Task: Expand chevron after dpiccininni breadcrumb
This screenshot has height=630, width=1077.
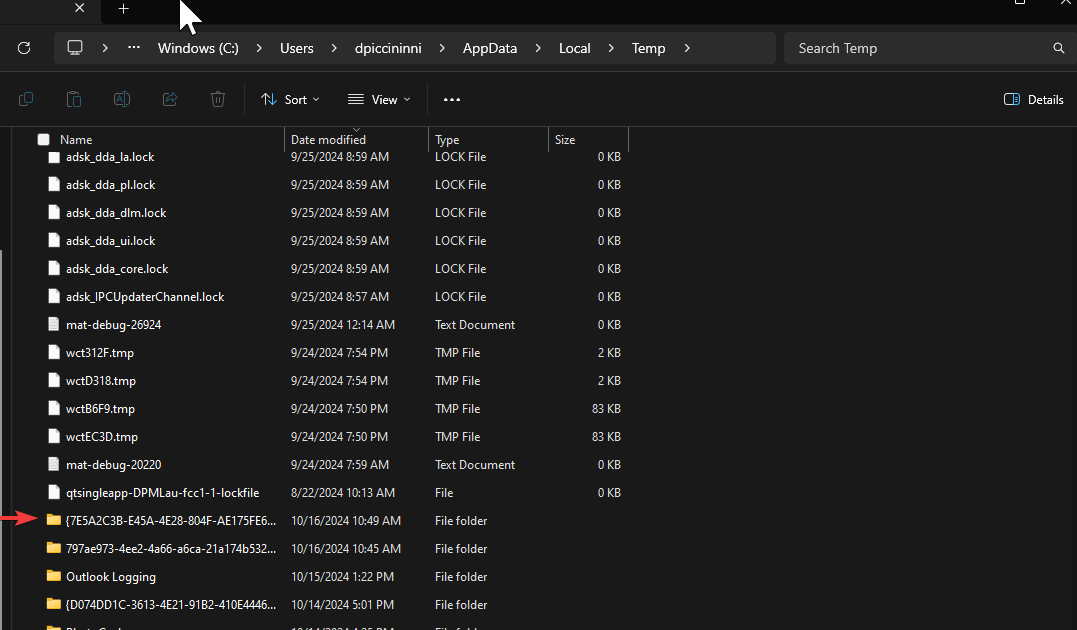Action: pos(442,48)
